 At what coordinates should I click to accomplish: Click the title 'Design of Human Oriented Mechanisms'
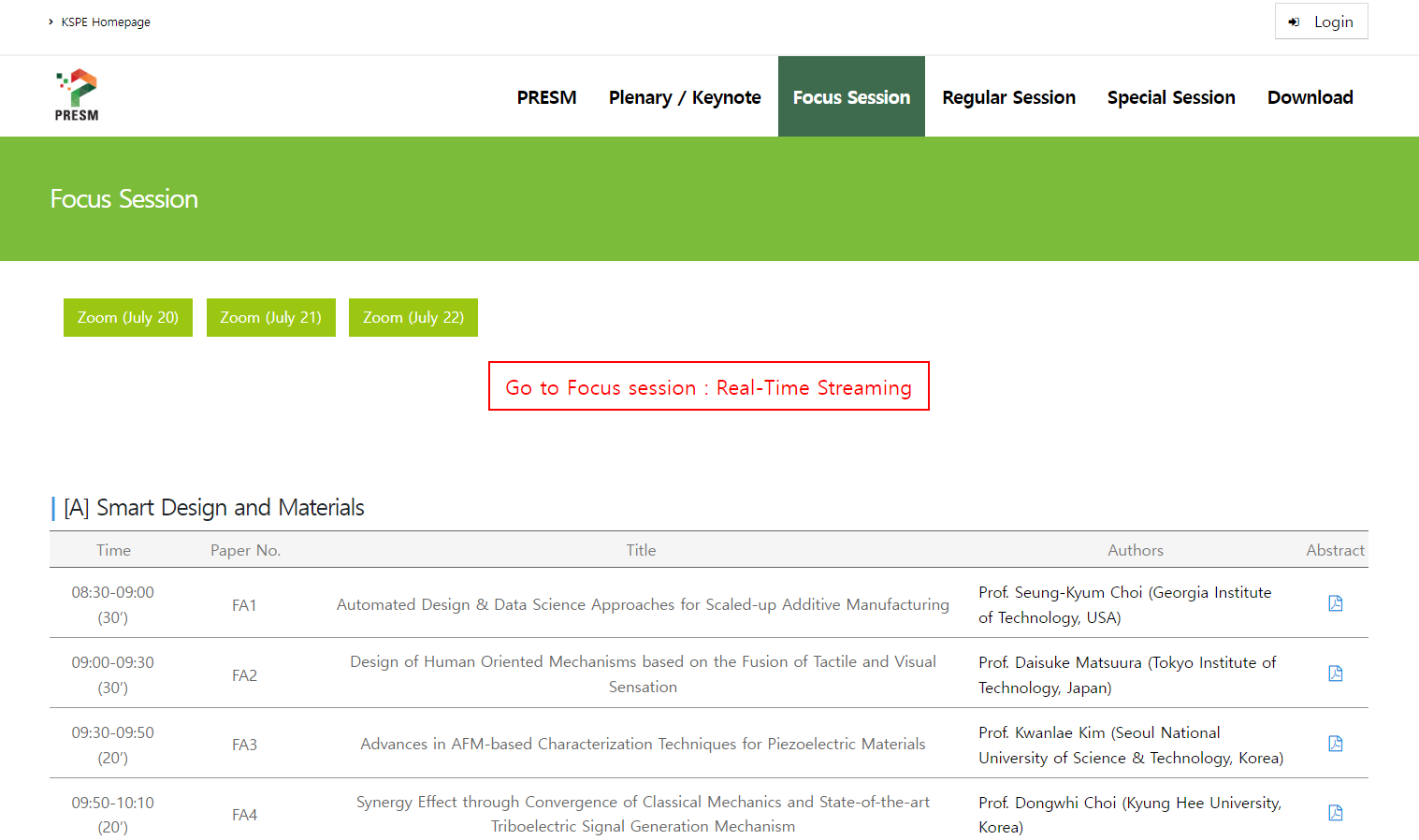pos(643,673)
